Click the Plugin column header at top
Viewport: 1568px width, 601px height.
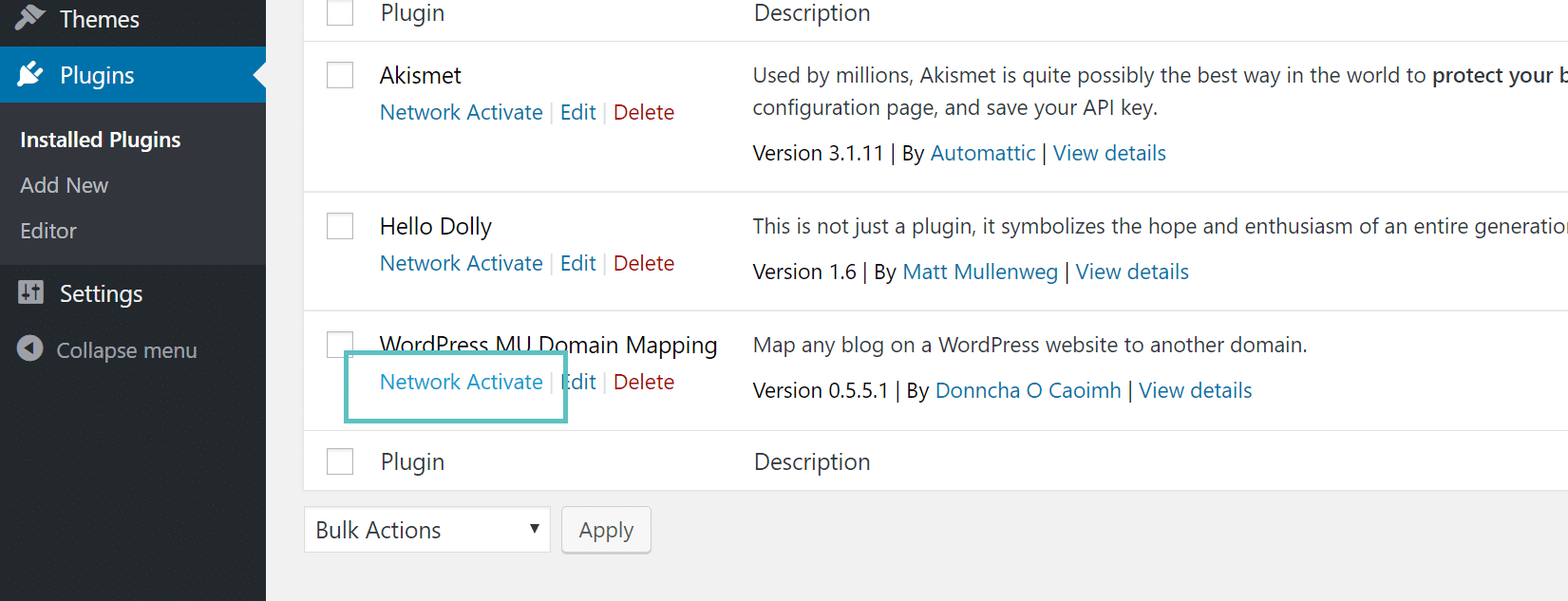coord(412,12)
